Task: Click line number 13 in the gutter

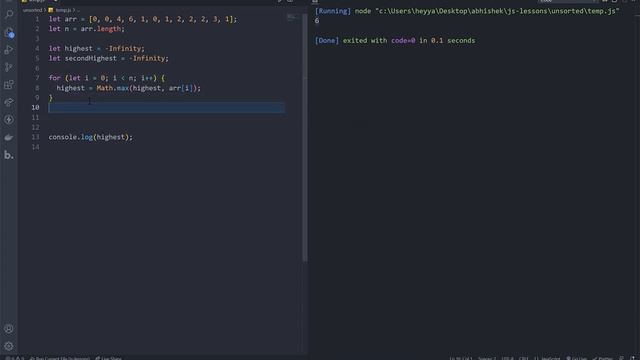Action: coord(36,137)
